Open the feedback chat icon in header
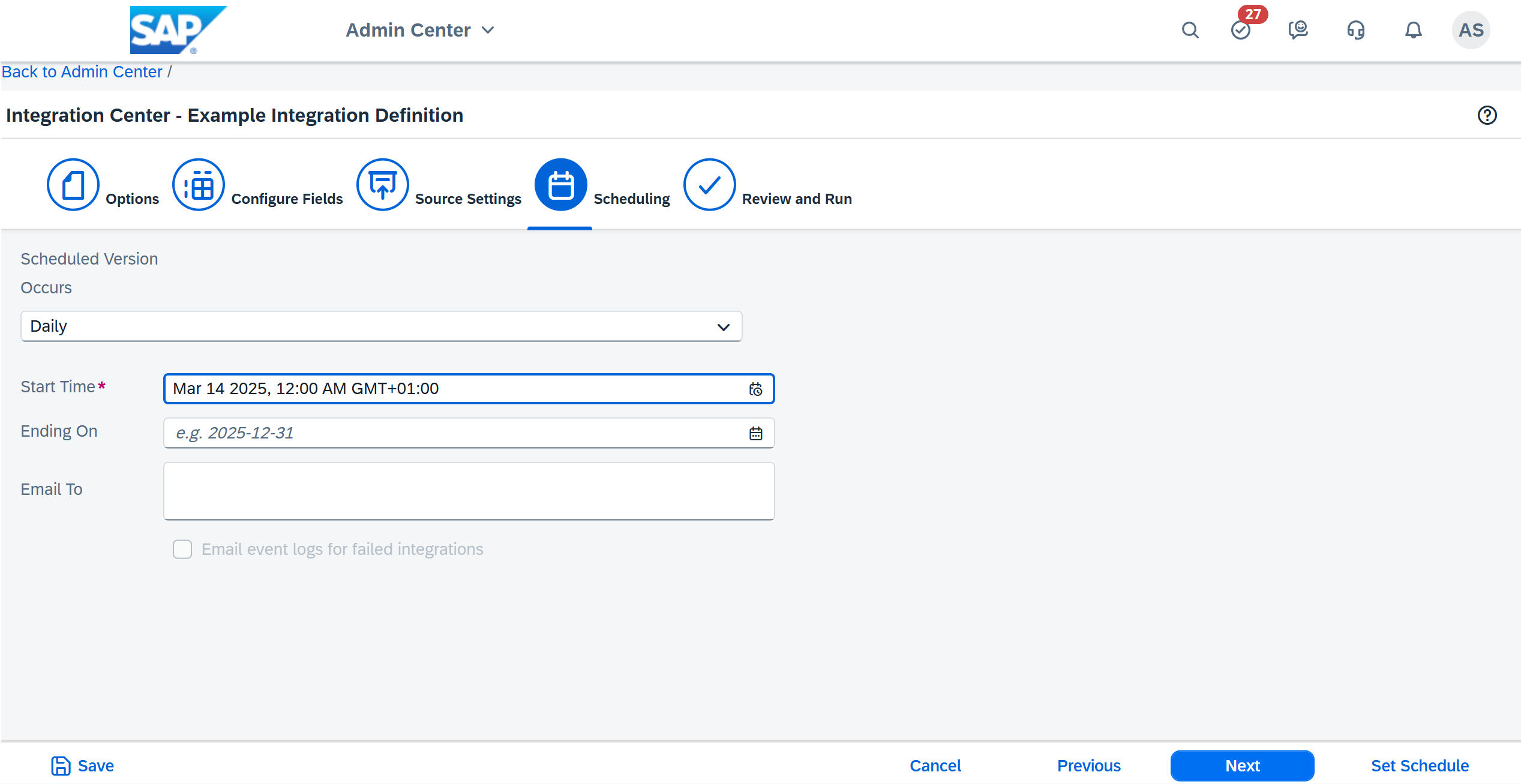Screen dimensions: 1521x784 (1298, 30)
